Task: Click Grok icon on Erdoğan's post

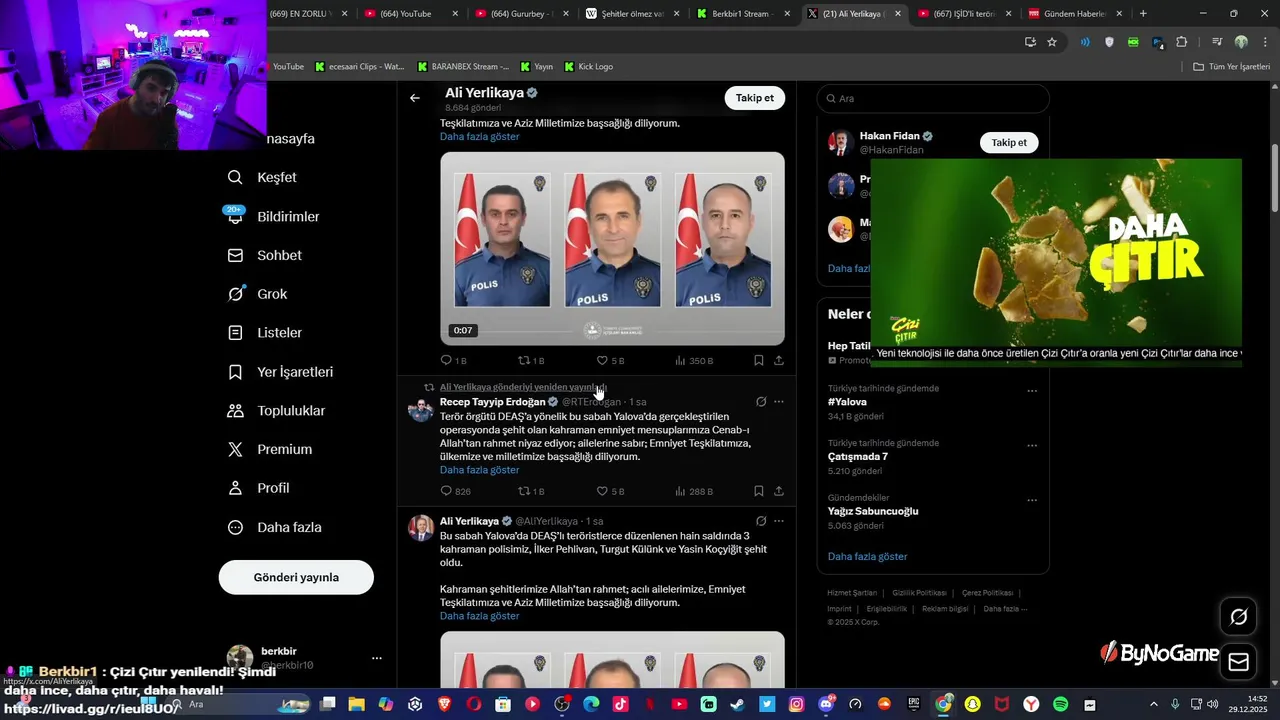Action: [761, 401]
